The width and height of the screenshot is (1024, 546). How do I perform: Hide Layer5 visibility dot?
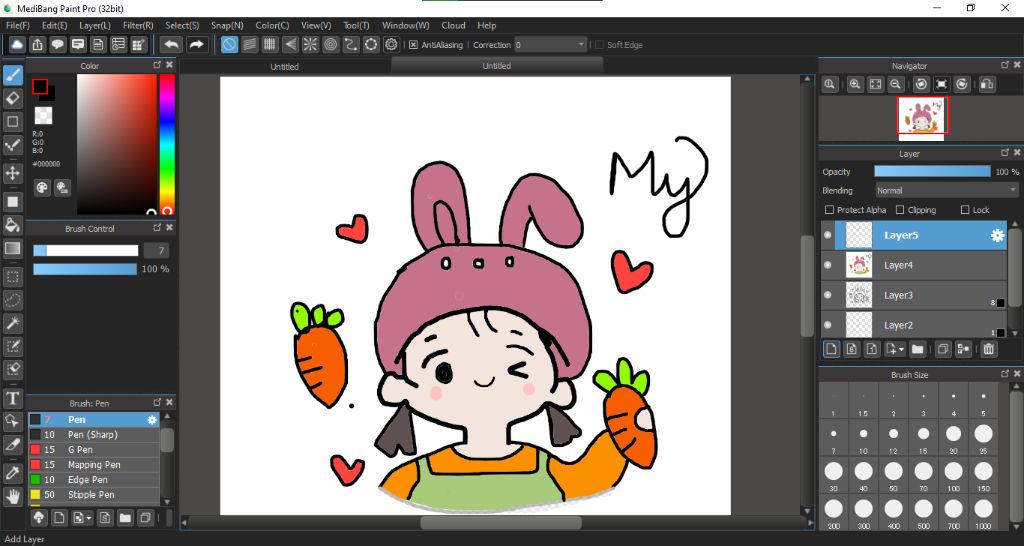coord(828,235)
